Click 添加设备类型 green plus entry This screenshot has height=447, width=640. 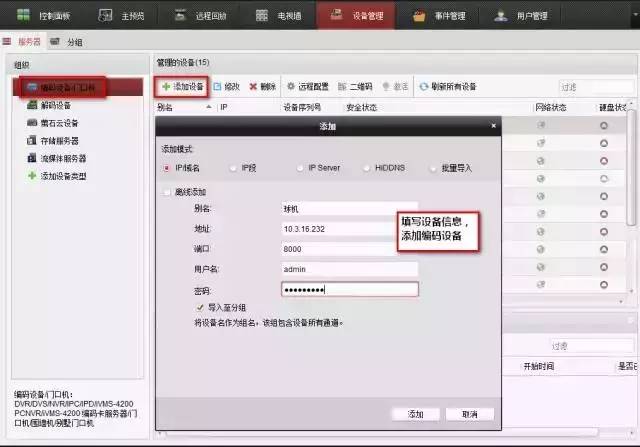[63, 176]
